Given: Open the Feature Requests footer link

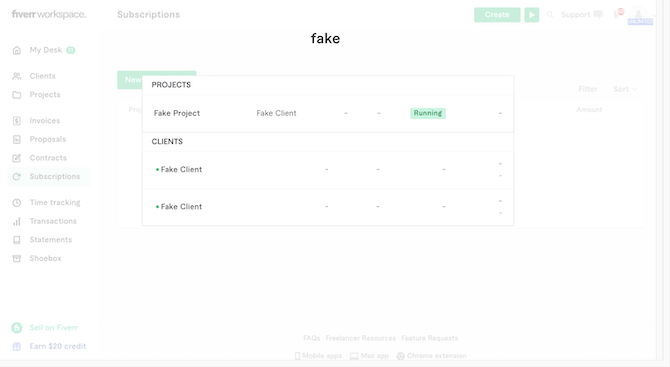Looking at the screenshot, I should click(429, 338).
